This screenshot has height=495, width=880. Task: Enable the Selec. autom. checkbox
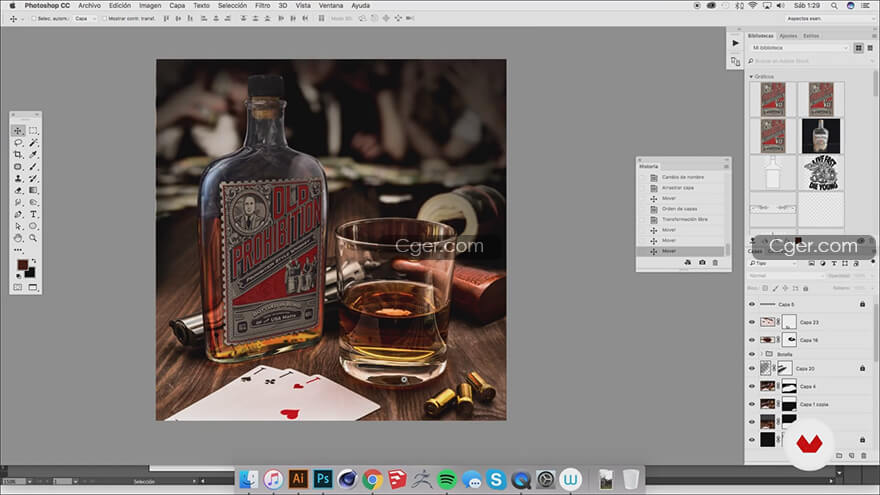point(33,18)
